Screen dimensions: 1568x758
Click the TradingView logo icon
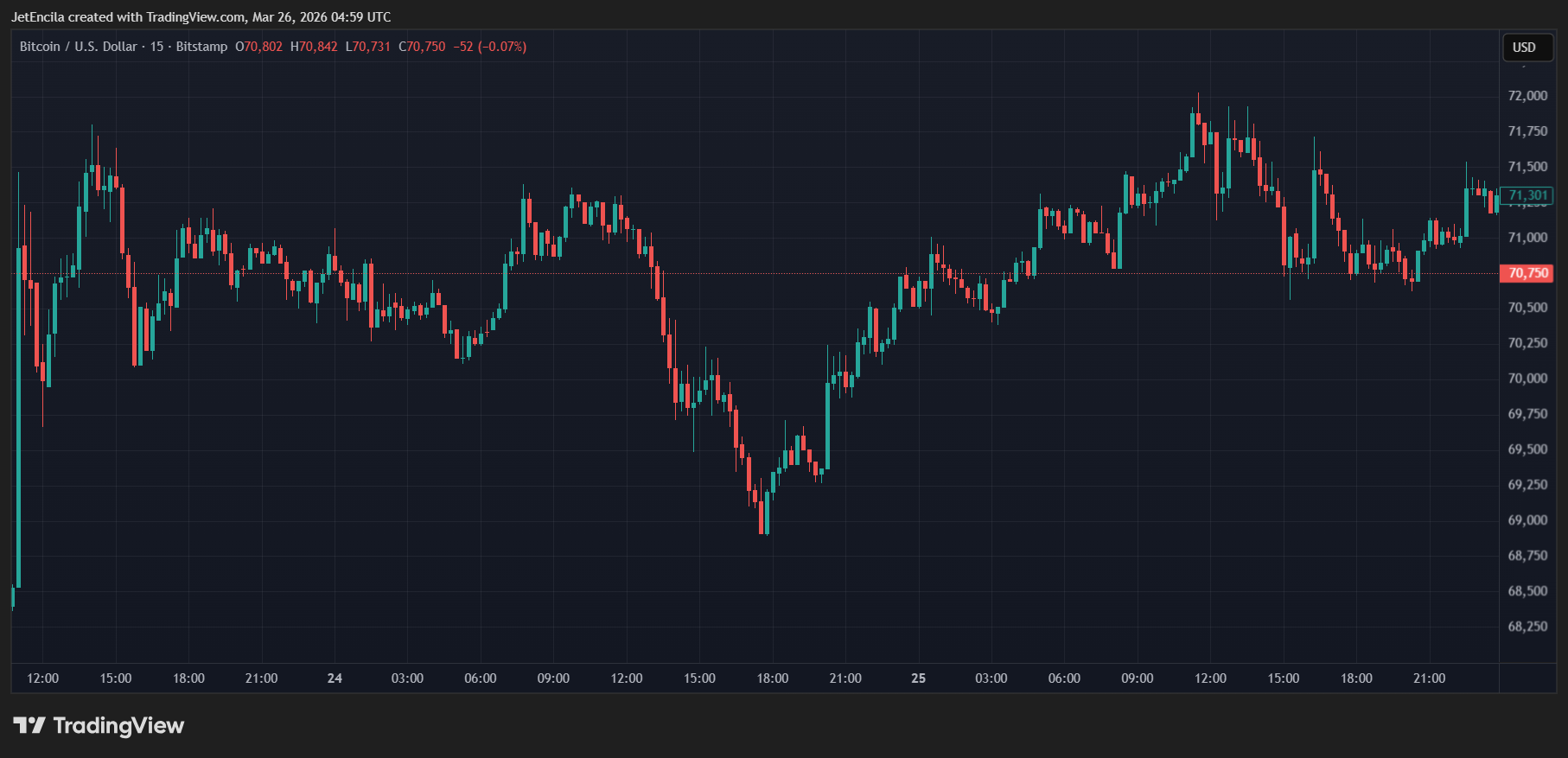(29, 725)
